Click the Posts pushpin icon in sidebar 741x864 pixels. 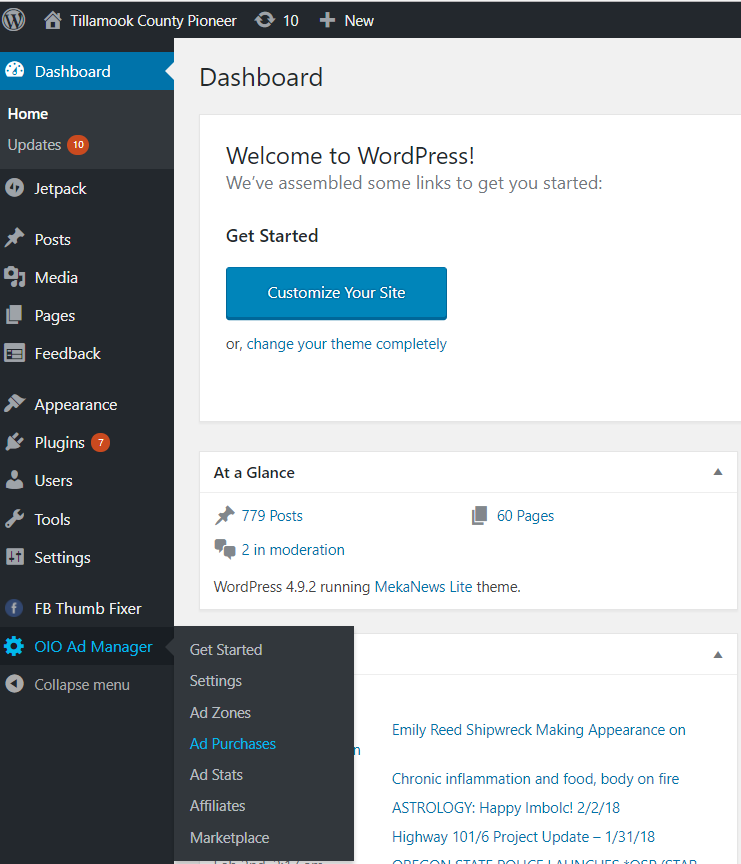pos(14,238)
